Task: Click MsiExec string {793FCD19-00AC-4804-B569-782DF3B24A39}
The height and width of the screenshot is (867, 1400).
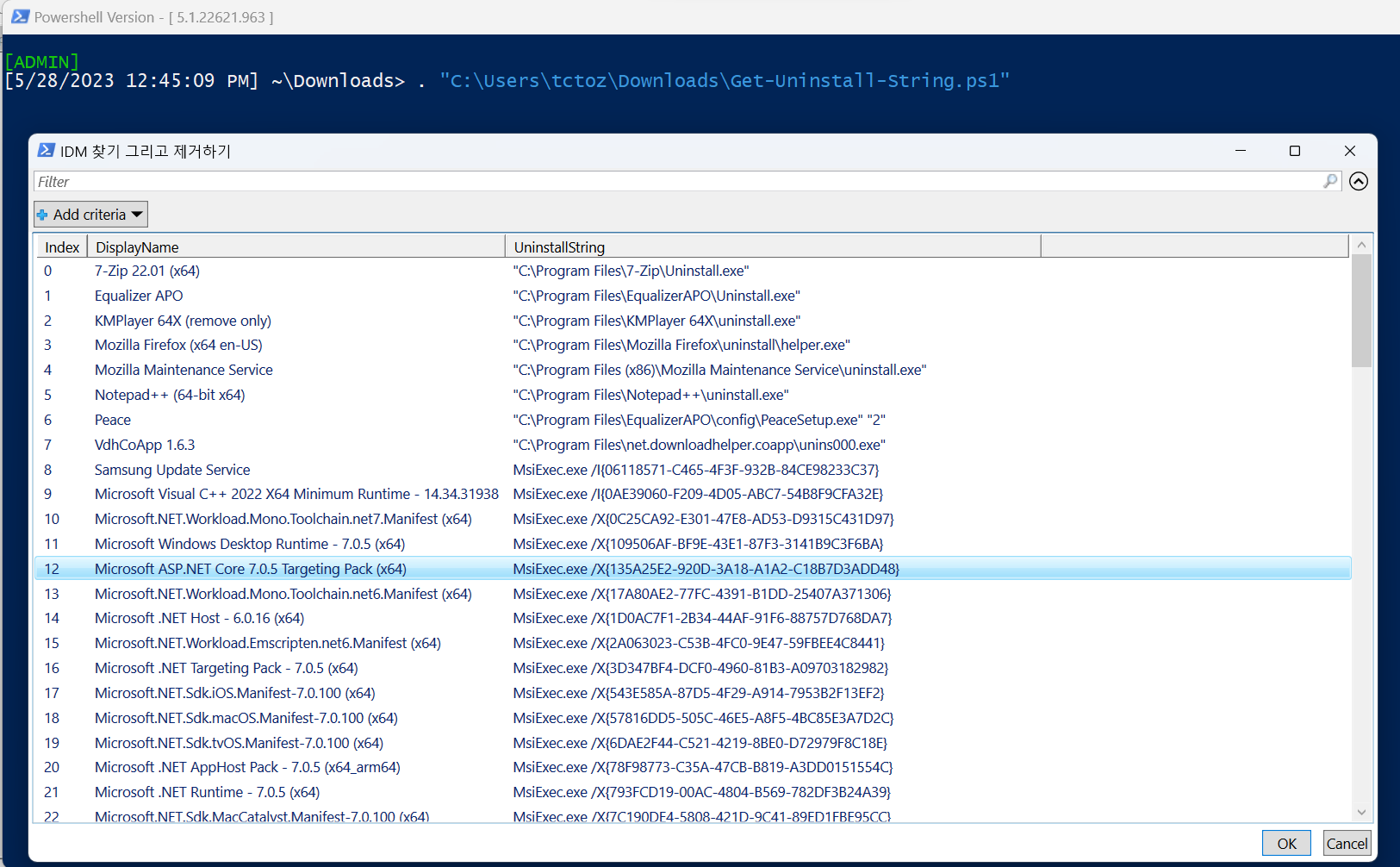Action: tap(701, 792)
